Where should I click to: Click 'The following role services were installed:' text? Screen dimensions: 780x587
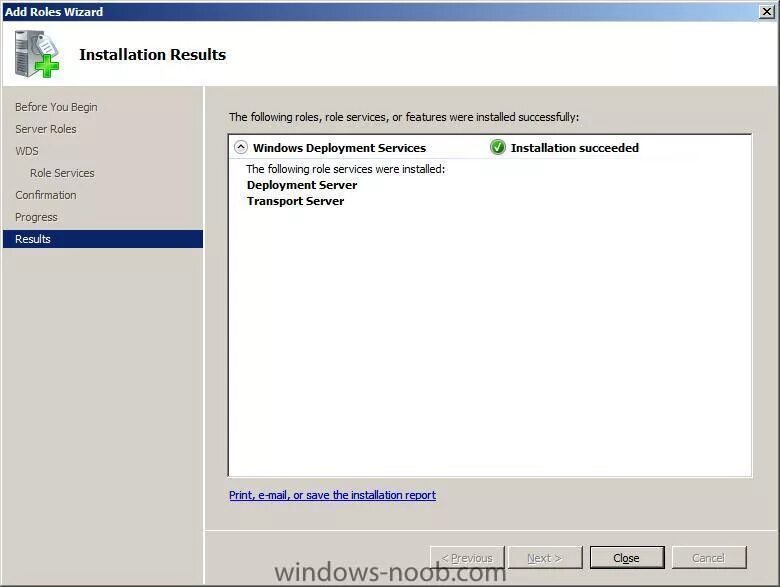click(345, 169)
